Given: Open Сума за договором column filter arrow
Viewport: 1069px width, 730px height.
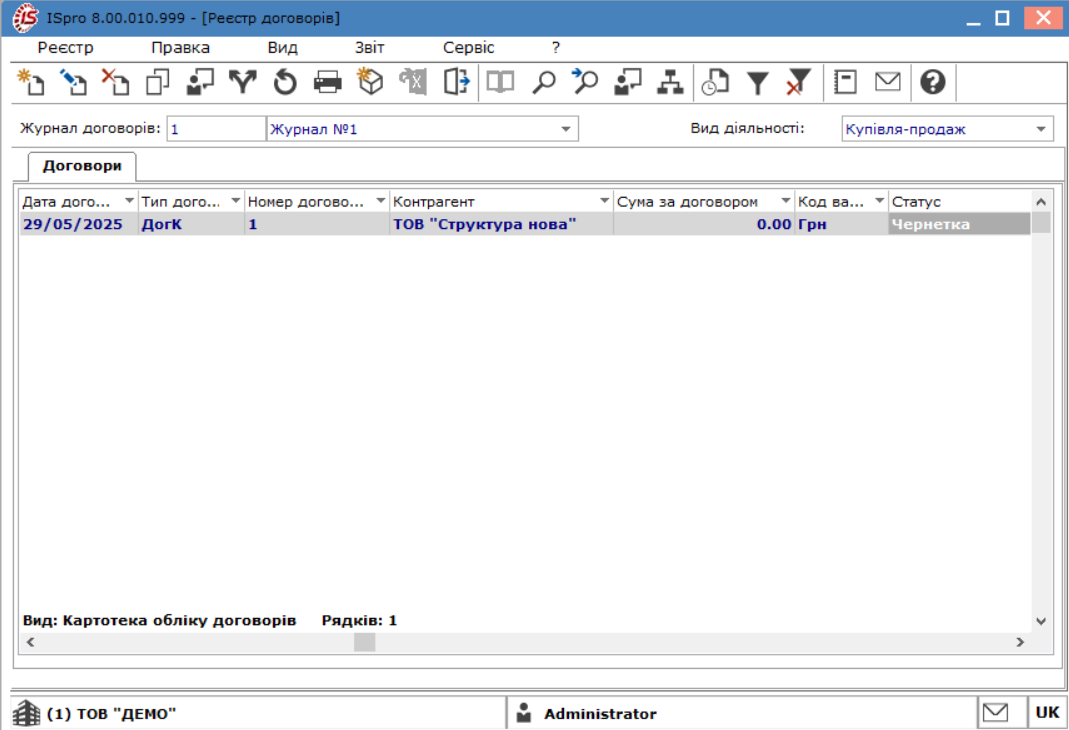Looking at the screenshot, I should (785, 201).
